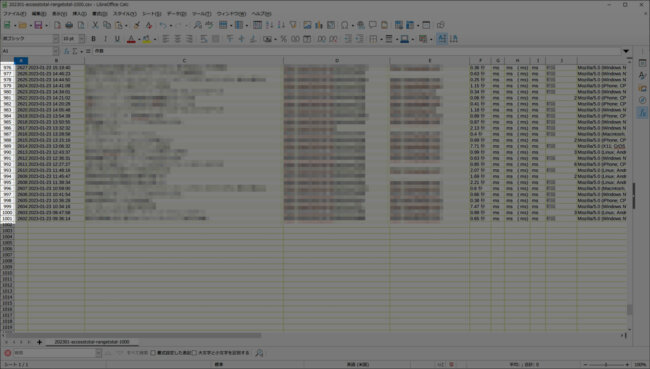
Task: Select the 202301-accesstotal-rangetotal-1000 sheet tab
Action: (92, 342)
